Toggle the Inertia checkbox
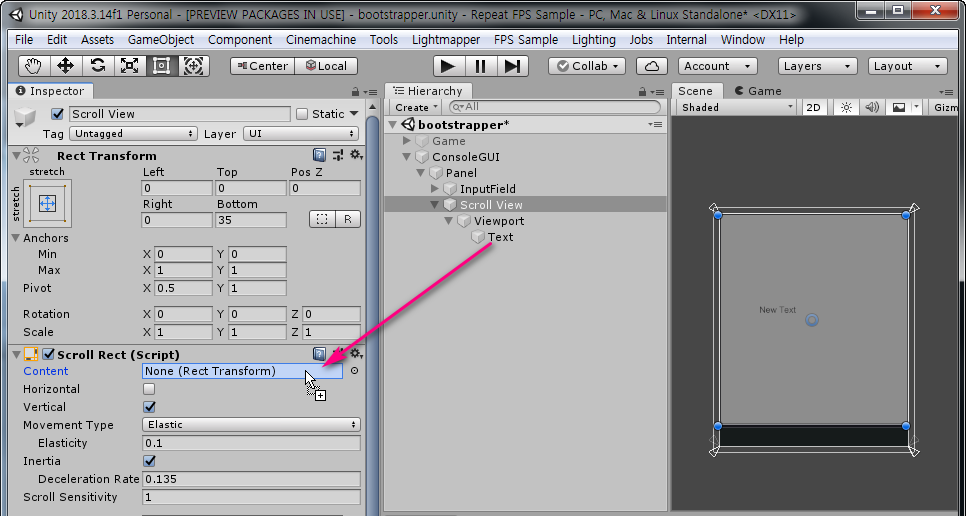The height and width of the screenshot is (516, 966). pyautogui.click(x=149, y=461)
